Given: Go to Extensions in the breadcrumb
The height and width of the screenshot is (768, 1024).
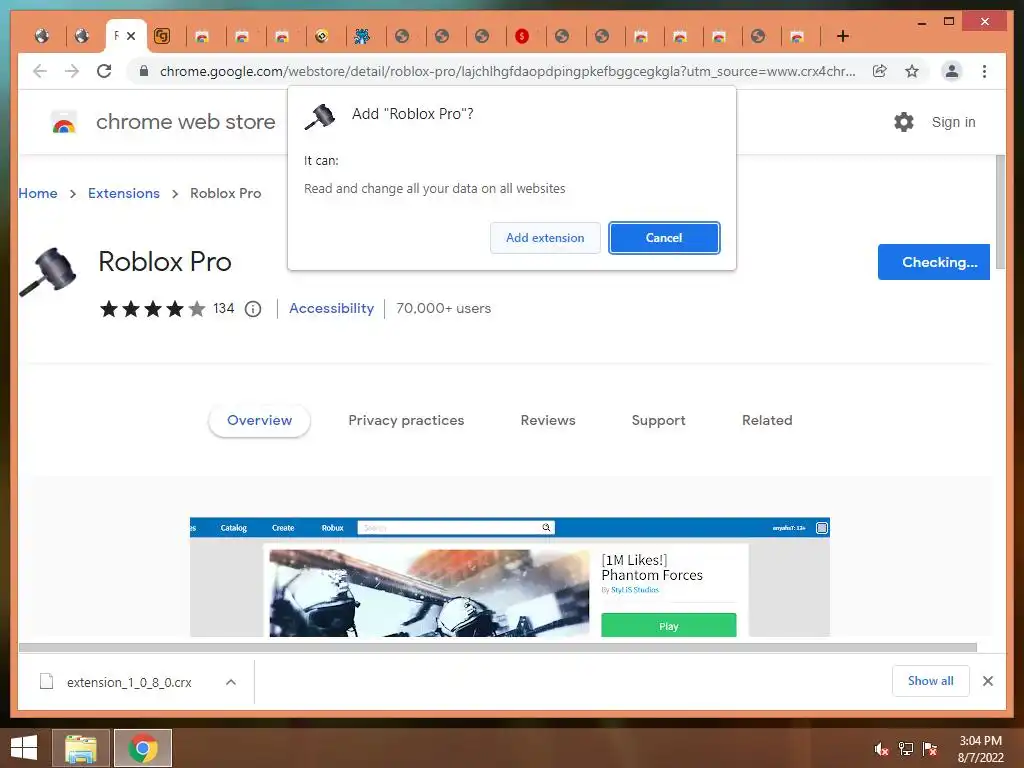Looking at the screenshot, I should (x=124, y=193).
